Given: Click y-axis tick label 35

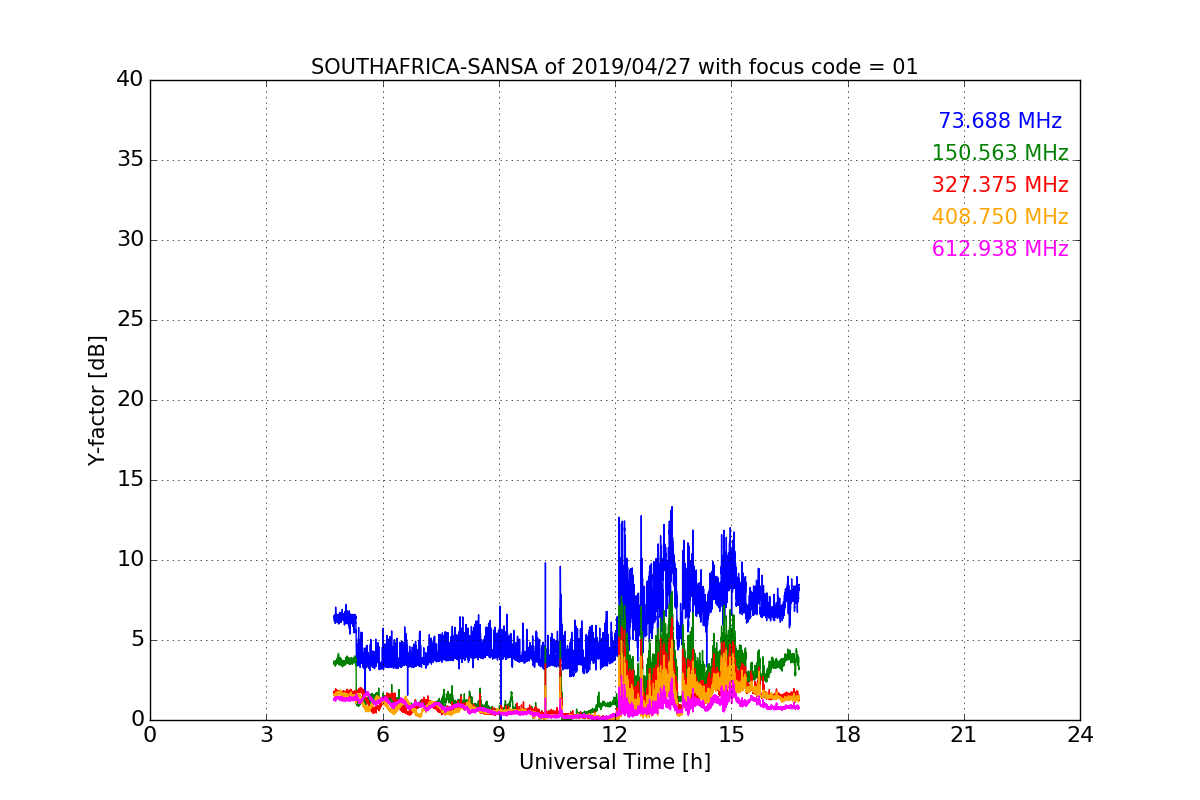Looking at the screenshot, I should (130, 160).
